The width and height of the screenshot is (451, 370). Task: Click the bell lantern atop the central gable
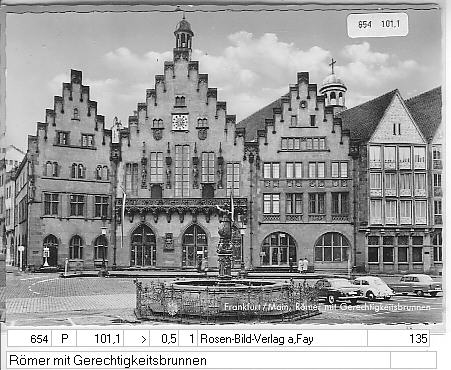(183, 34)
